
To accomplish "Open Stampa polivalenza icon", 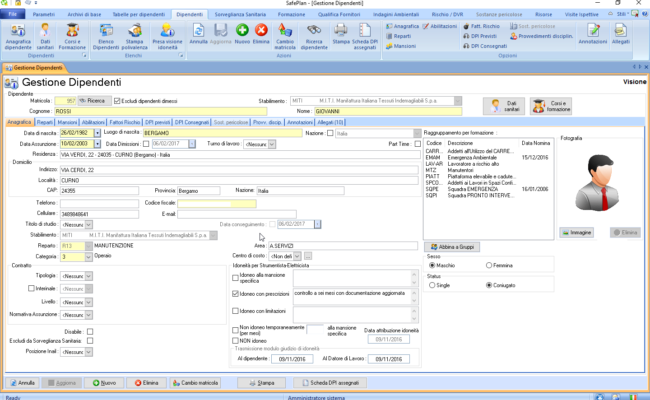I will tap(134, 36).
